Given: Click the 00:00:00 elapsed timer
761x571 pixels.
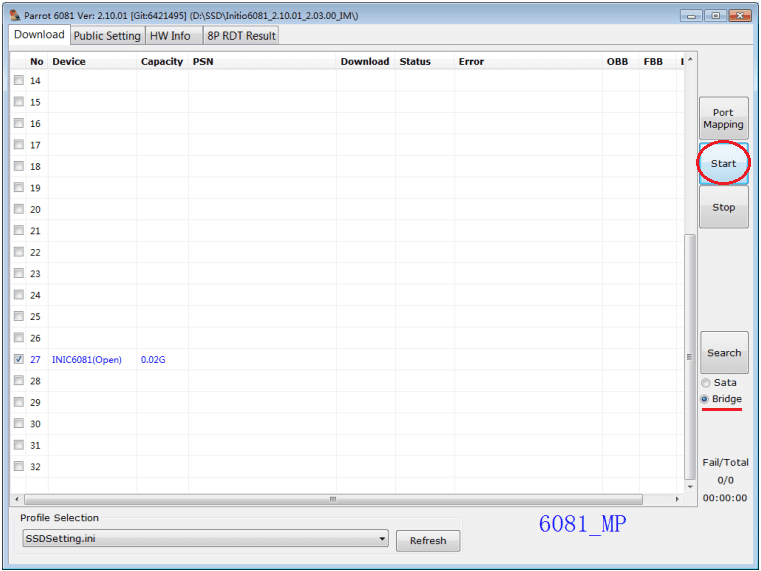Looking at the screenshot, I should 725,498.
